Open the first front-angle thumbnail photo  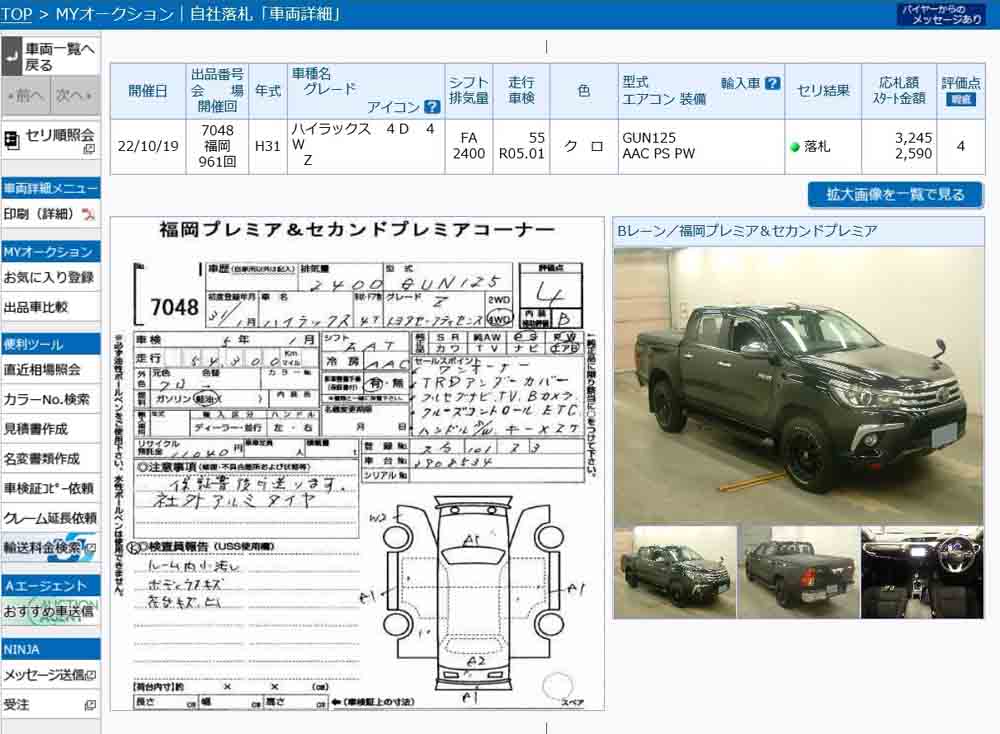[x=675, y=572]
